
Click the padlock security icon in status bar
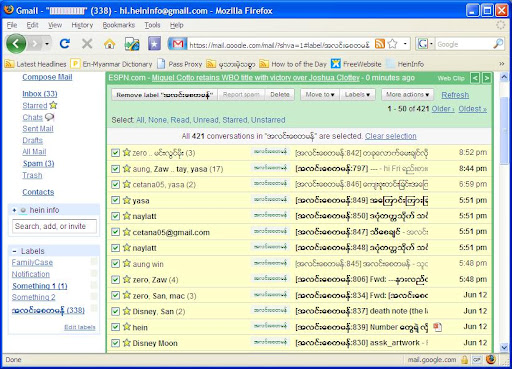464,360
